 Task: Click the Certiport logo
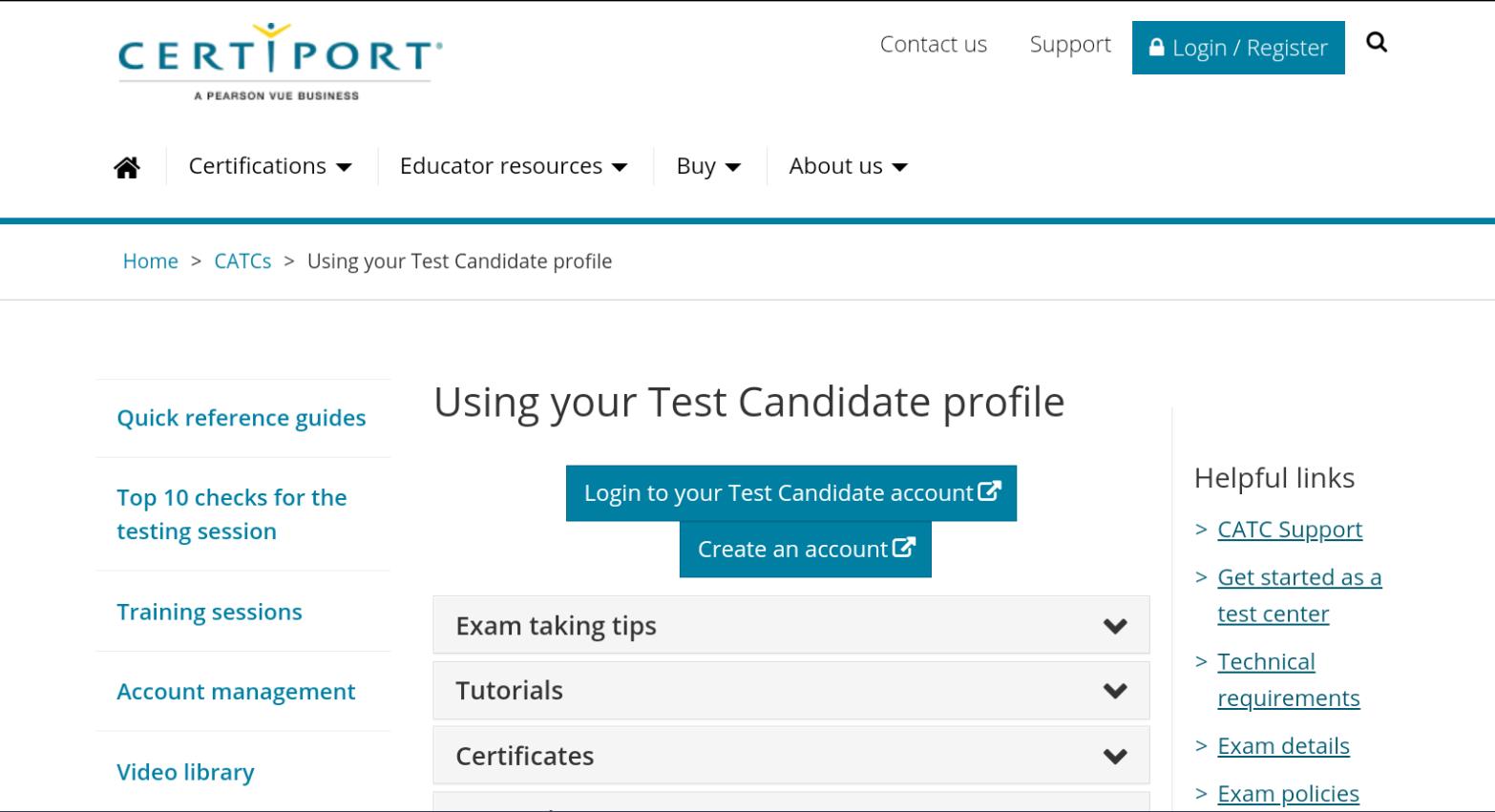[x=280, y=61]
